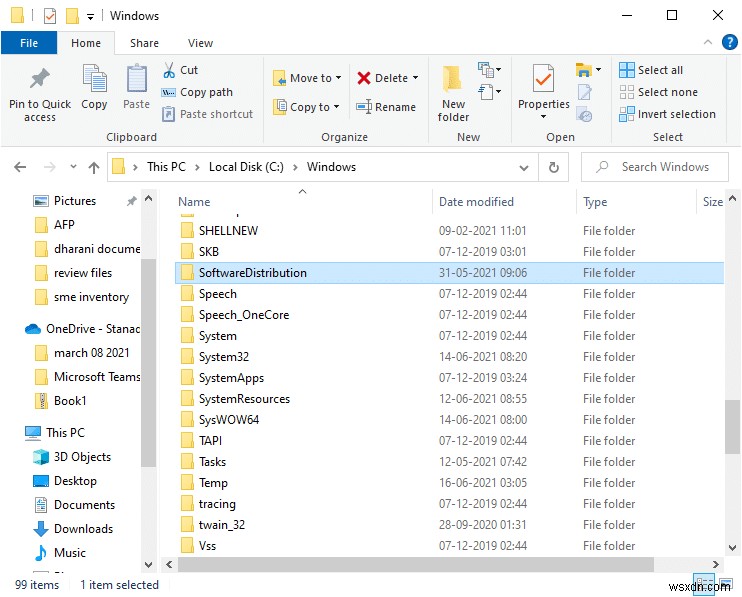Viewport: 742px width, 597px height.
Task: Create a New folder
Action: click(x=453, y=93)
